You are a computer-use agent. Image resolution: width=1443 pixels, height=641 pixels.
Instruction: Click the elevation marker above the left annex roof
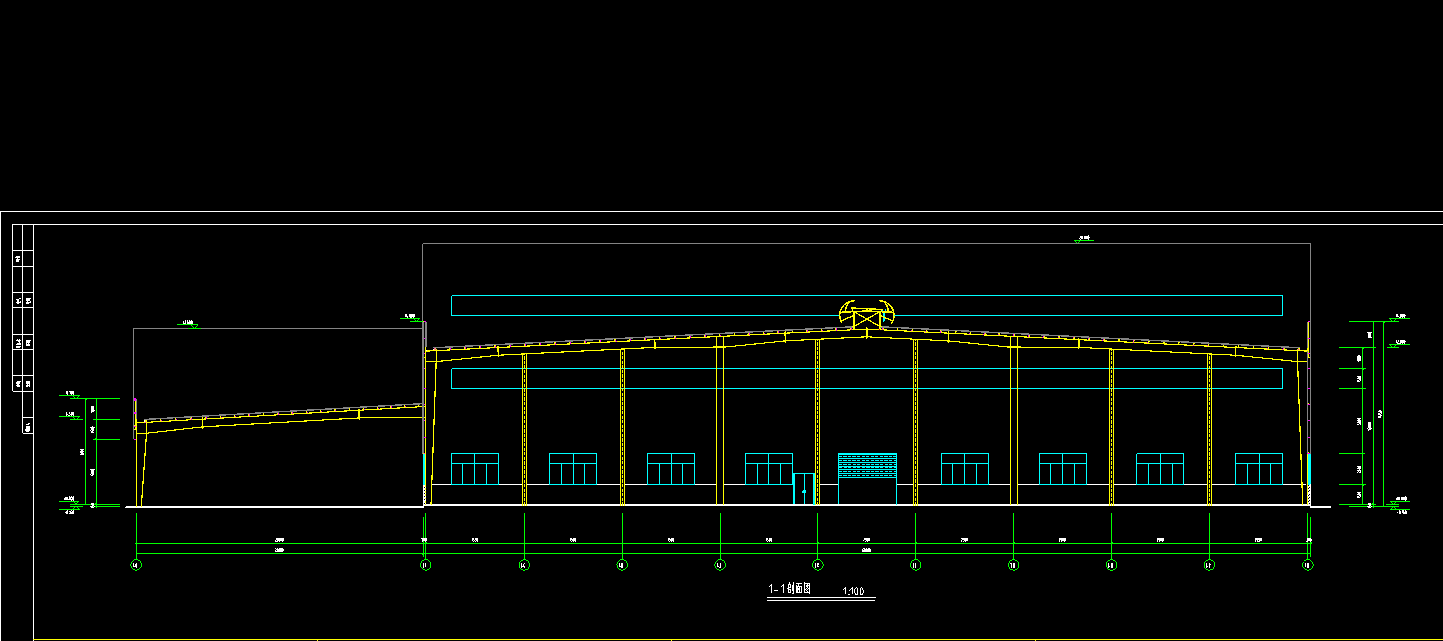click(188, 324)
